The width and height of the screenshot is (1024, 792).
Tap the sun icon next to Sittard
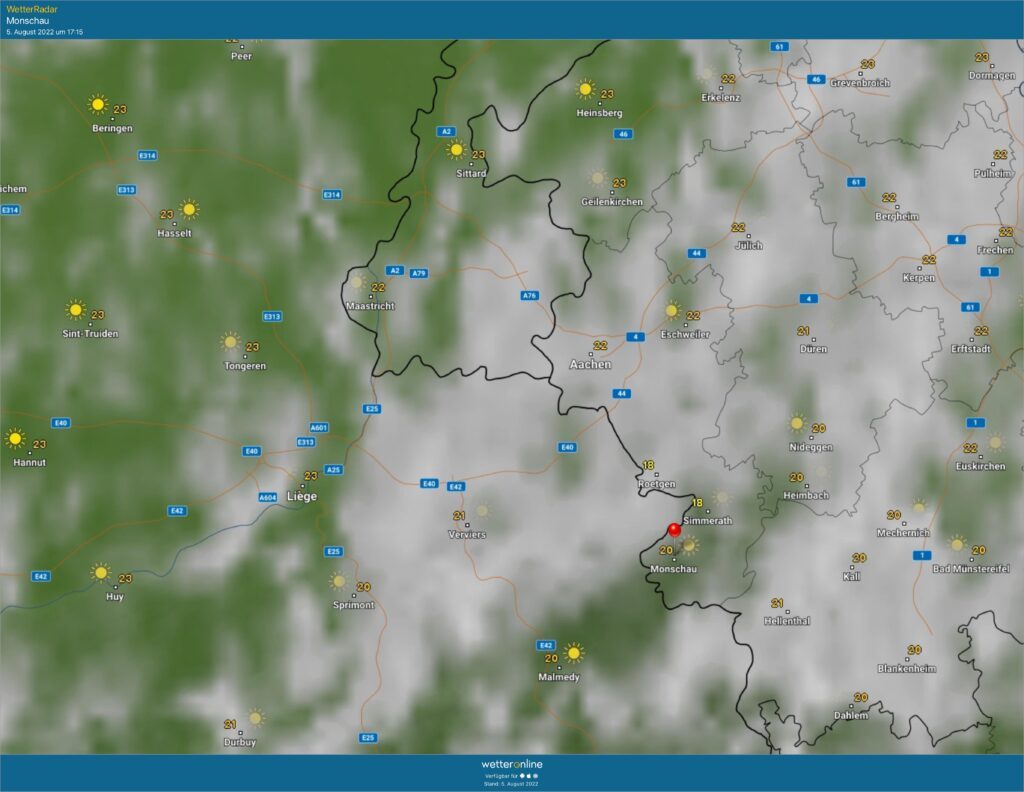point(456,150)
